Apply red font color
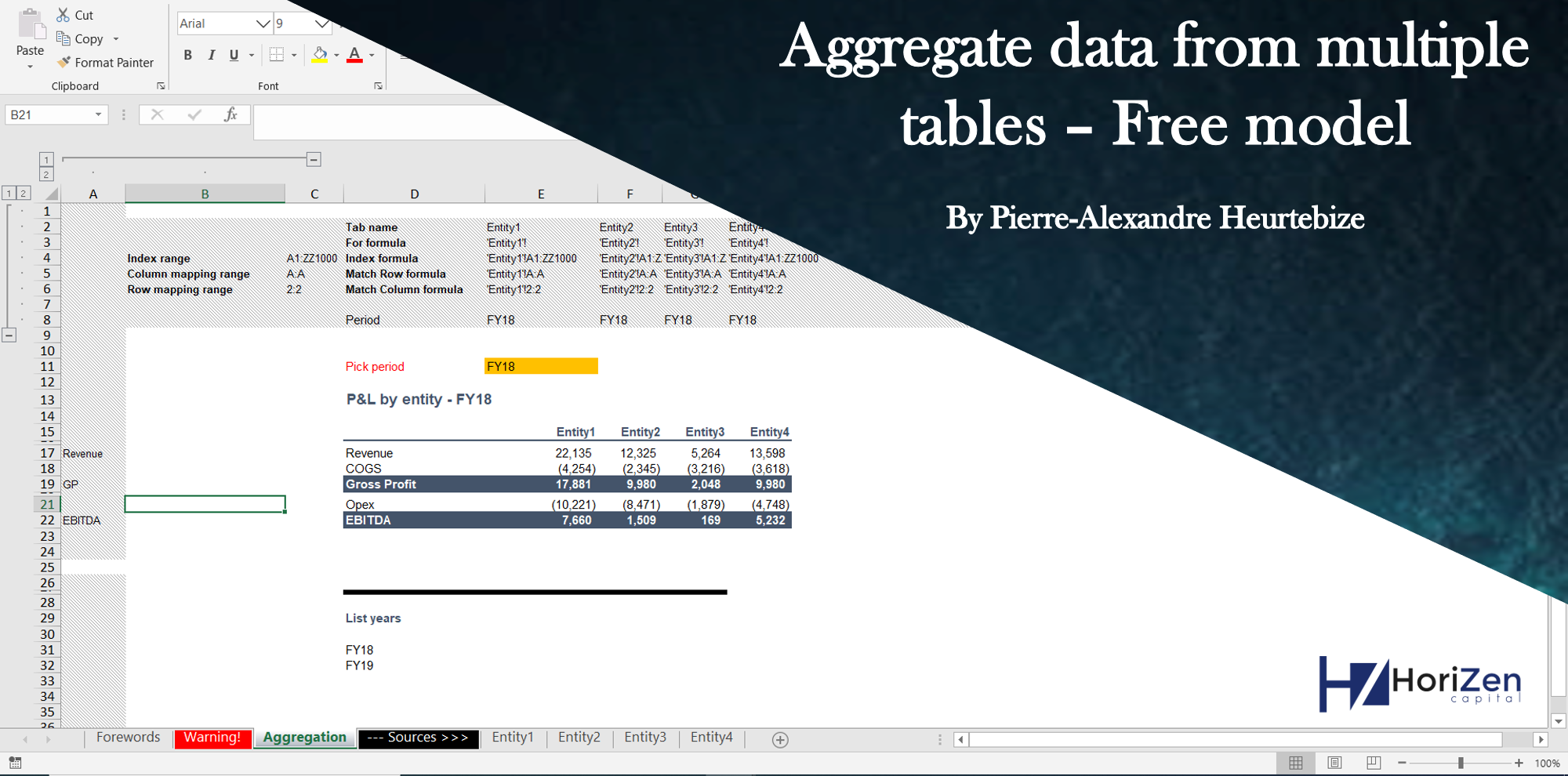 click(x=354, y=55)
